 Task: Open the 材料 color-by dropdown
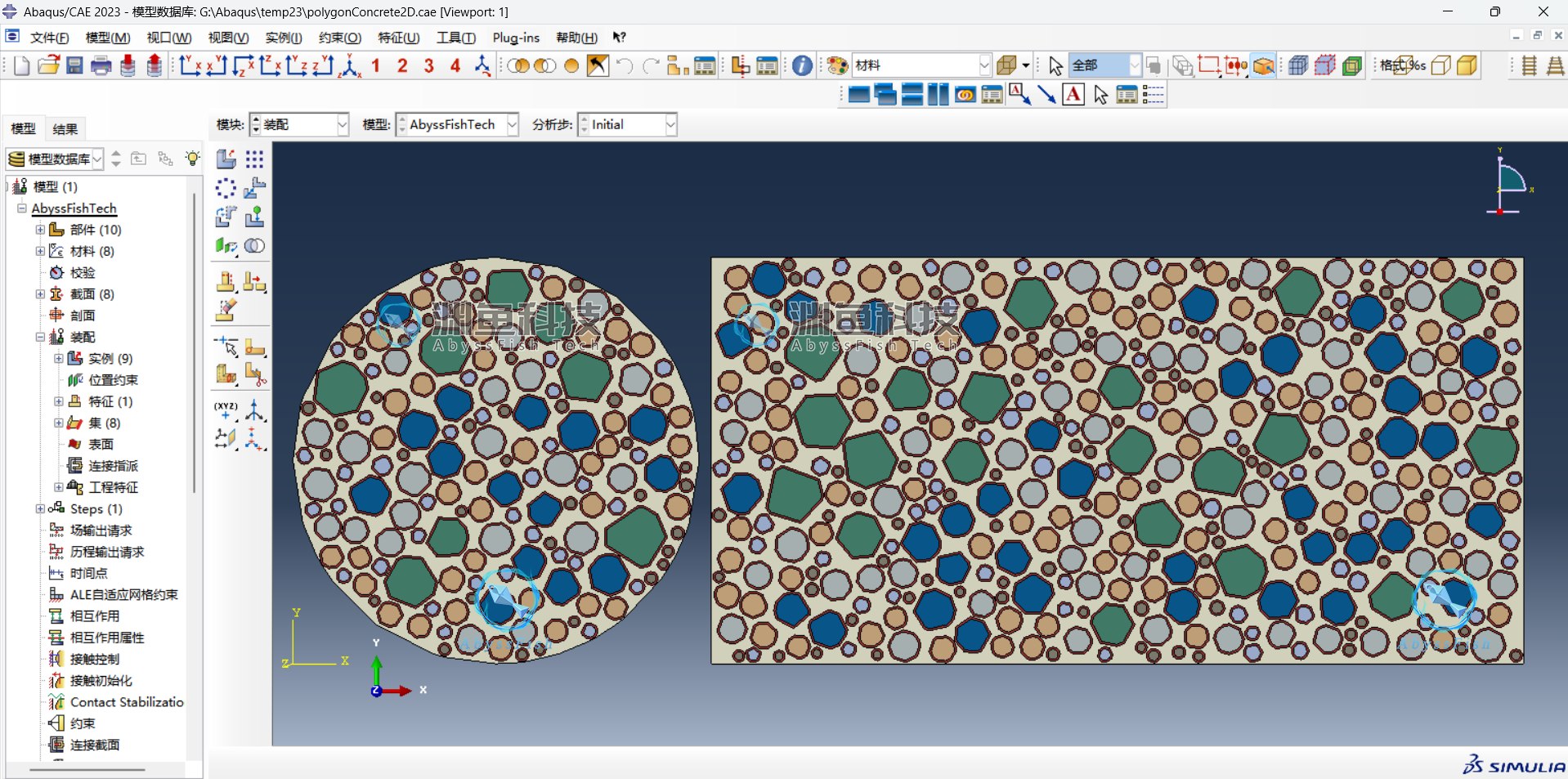(x=983, y=66)
